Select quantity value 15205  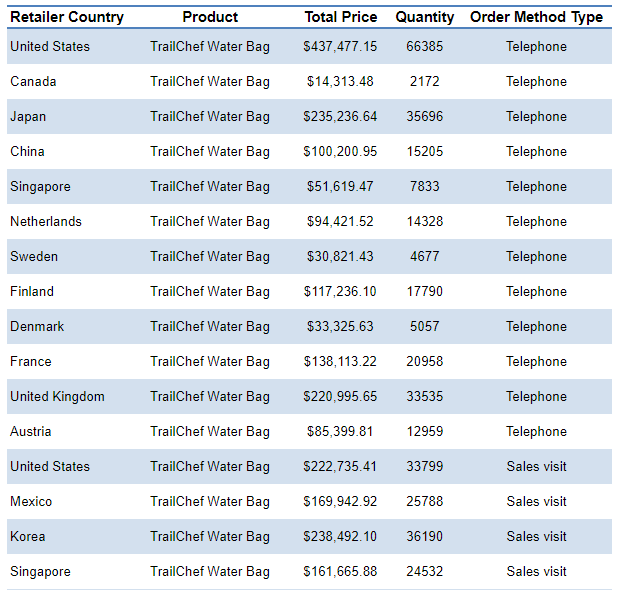pyautogui.click(x=424, y=152)
